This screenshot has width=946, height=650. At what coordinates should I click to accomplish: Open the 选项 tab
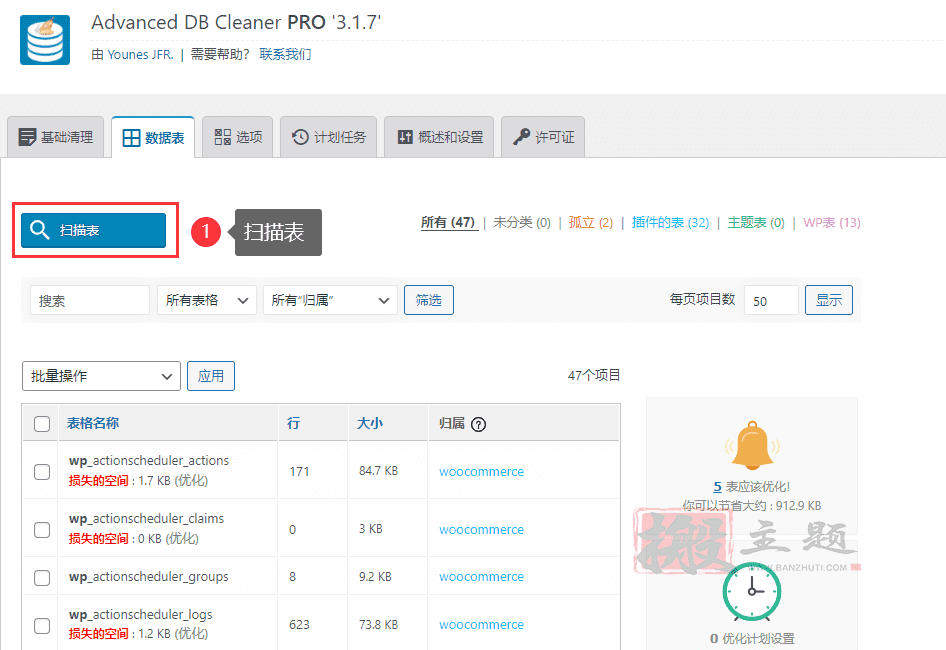pyautogui.click(x=238, y=137)
